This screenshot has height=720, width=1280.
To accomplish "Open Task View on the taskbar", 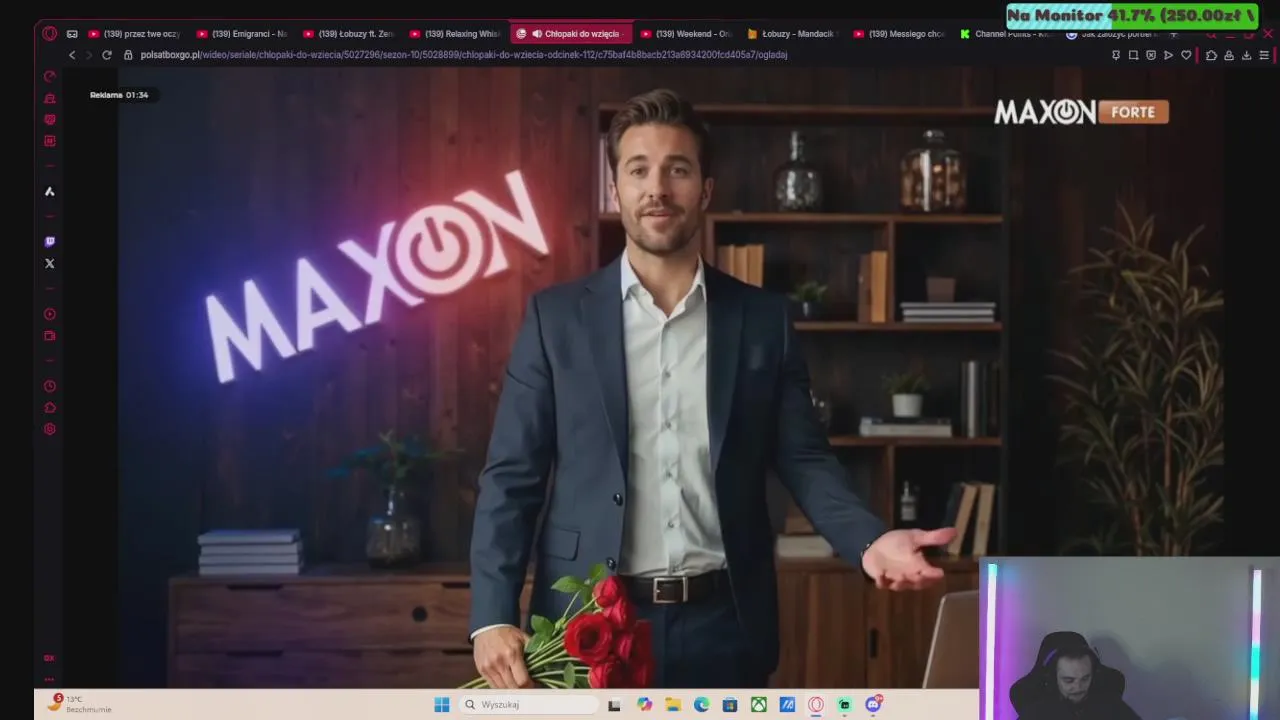I will tap(614, 705).
